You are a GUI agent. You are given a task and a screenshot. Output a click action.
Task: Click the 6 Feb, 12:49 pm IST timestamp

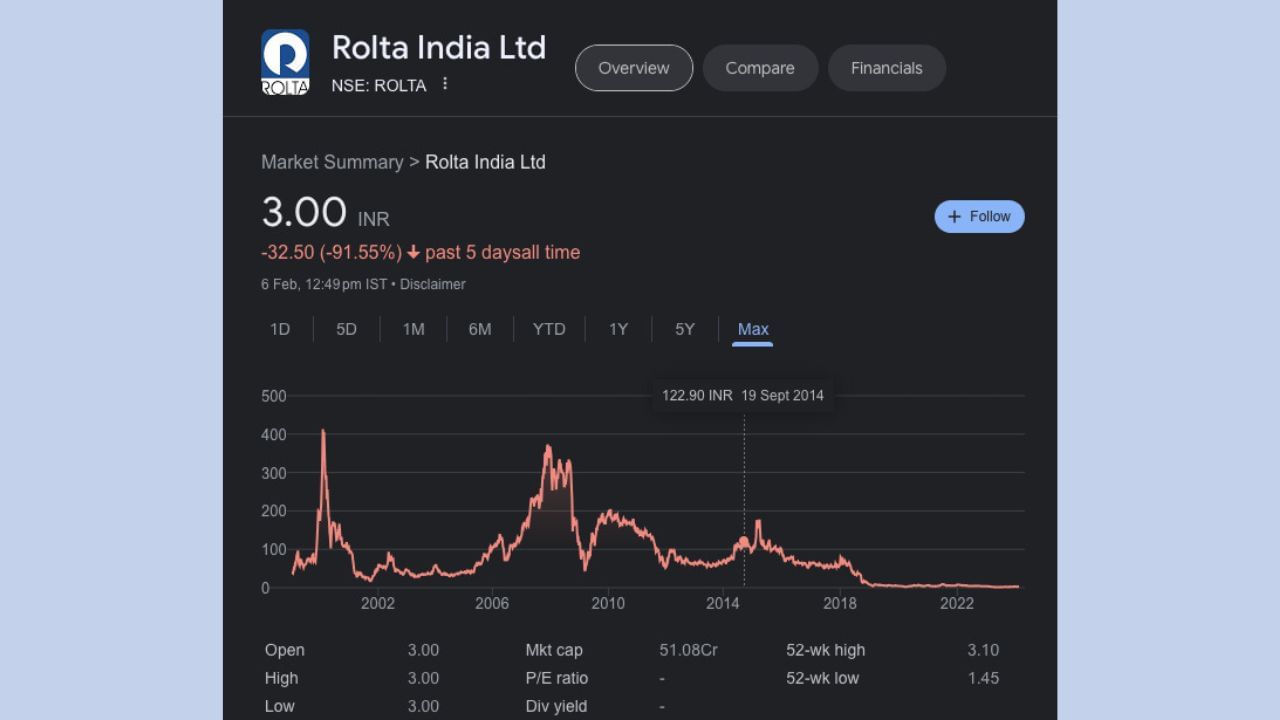coord(324,284)
